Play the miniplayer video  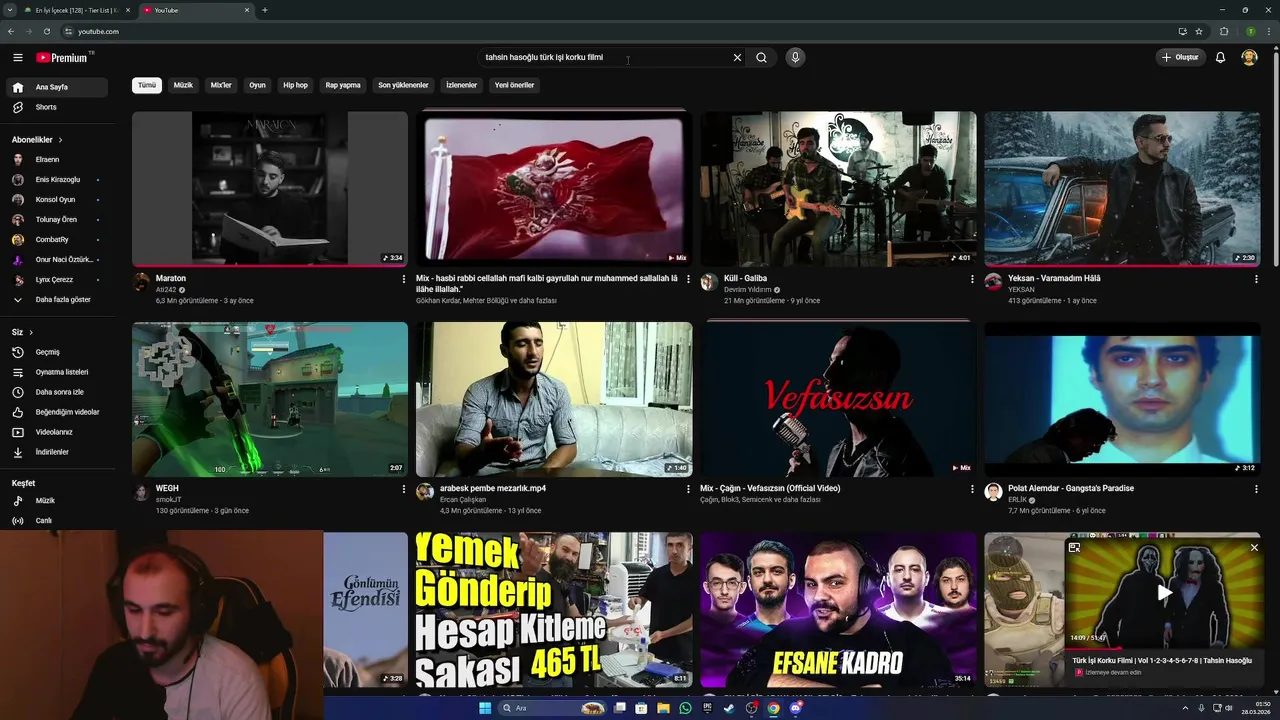point(1164,592)
